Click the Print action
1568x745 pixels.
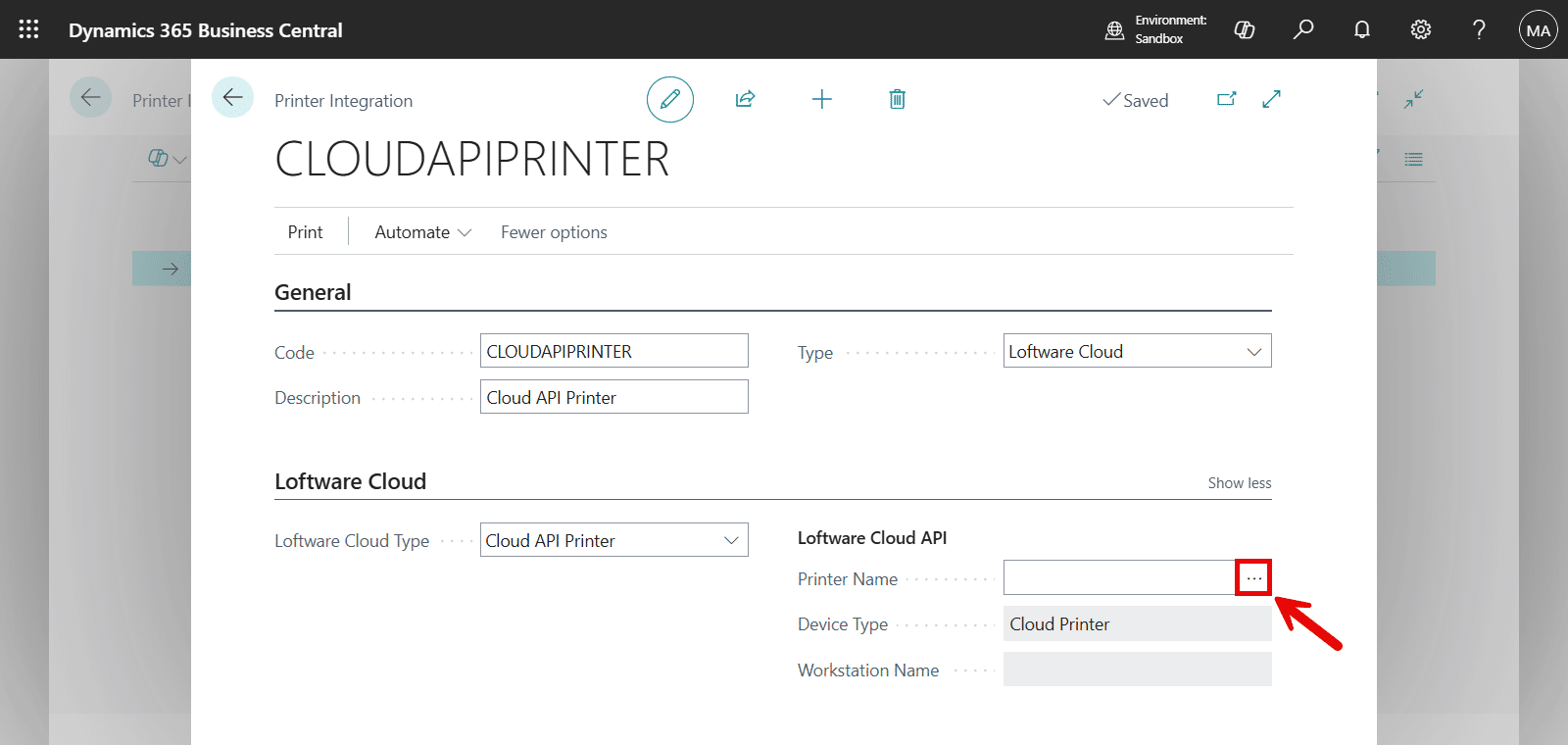coord(305,232)
